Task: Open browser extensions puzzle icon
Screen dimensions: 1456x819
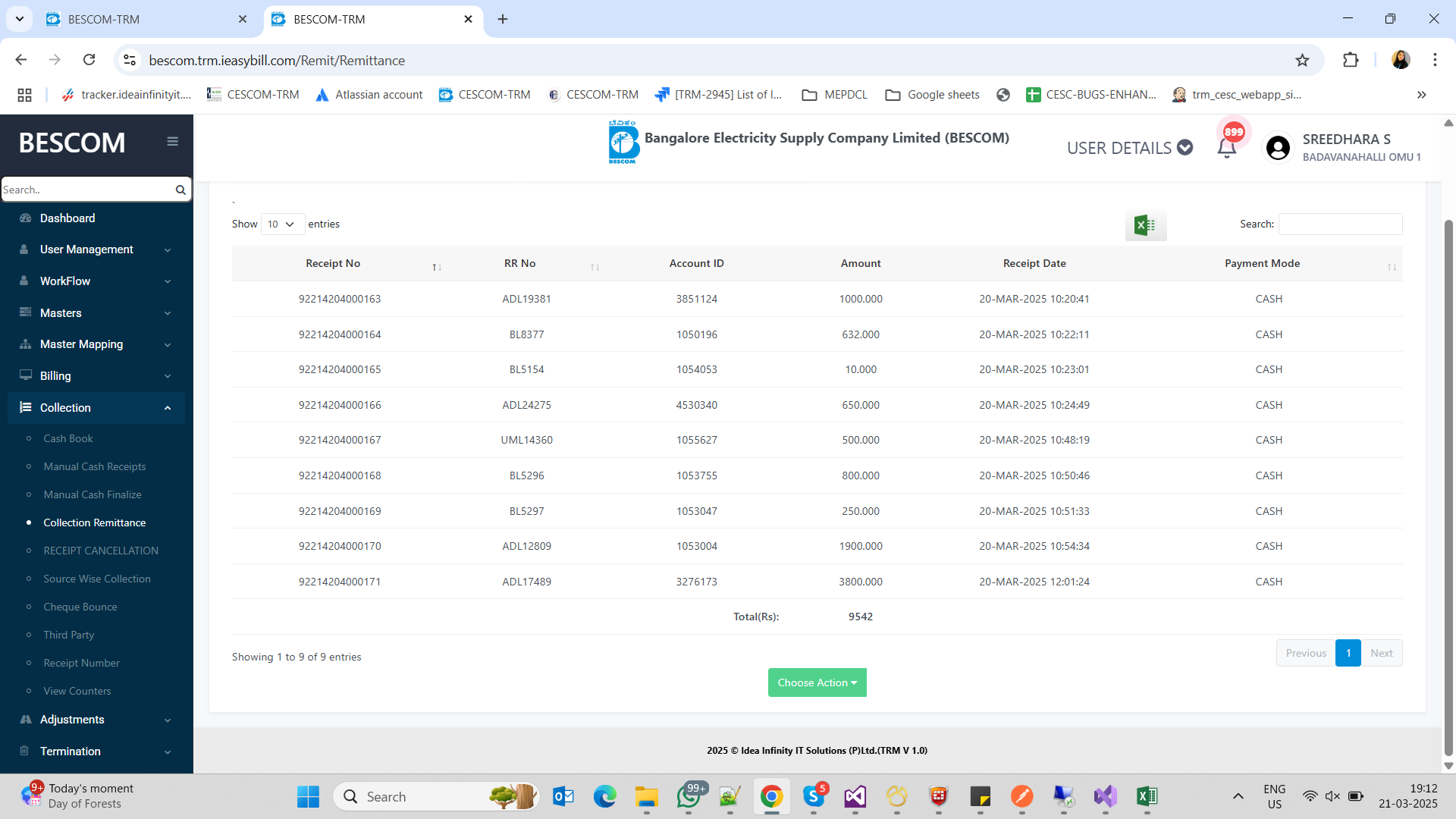Action: (1351, 60)
